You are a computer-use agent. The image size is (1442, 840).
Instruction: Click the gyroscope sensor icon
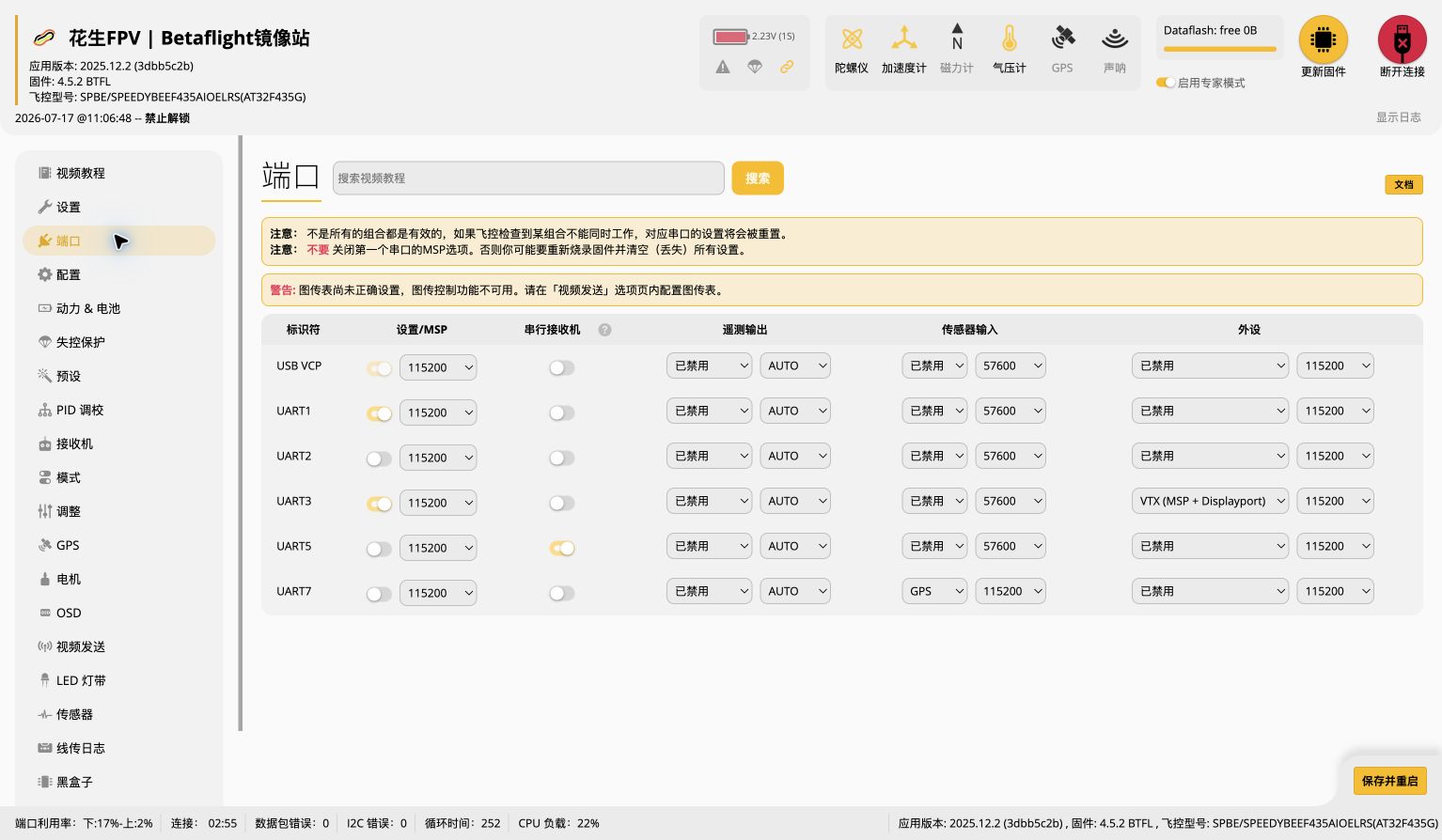(852, 39)
